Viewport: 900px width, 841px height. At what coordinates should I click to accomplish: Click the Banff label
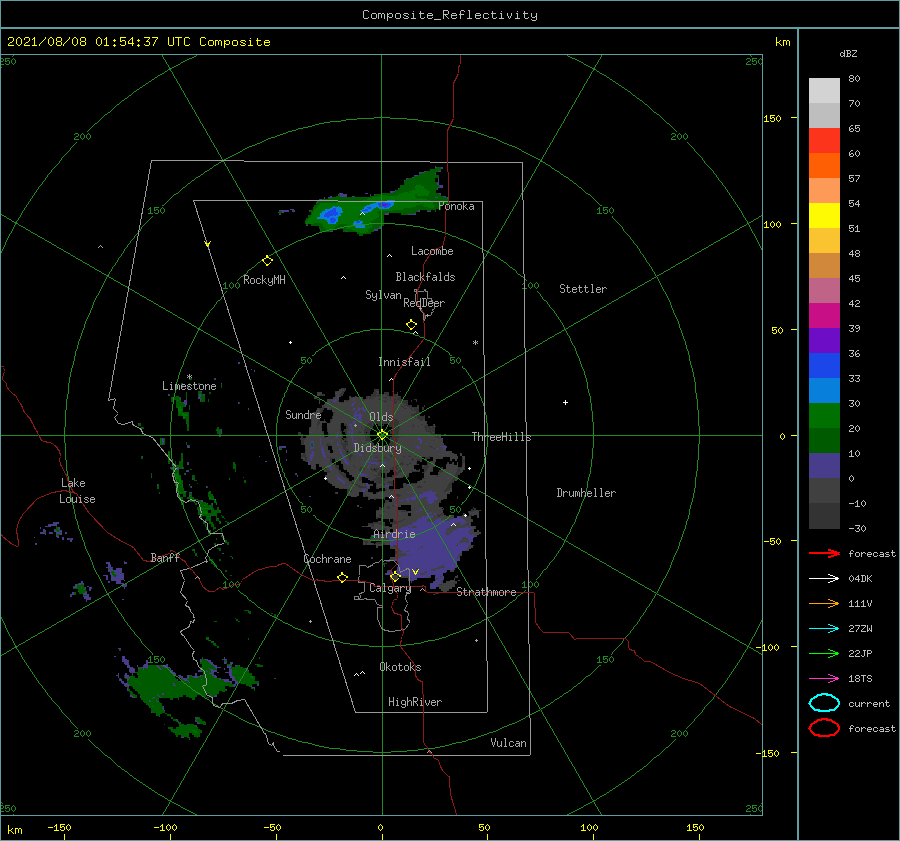pyautogui.click(x=165, y=557)
